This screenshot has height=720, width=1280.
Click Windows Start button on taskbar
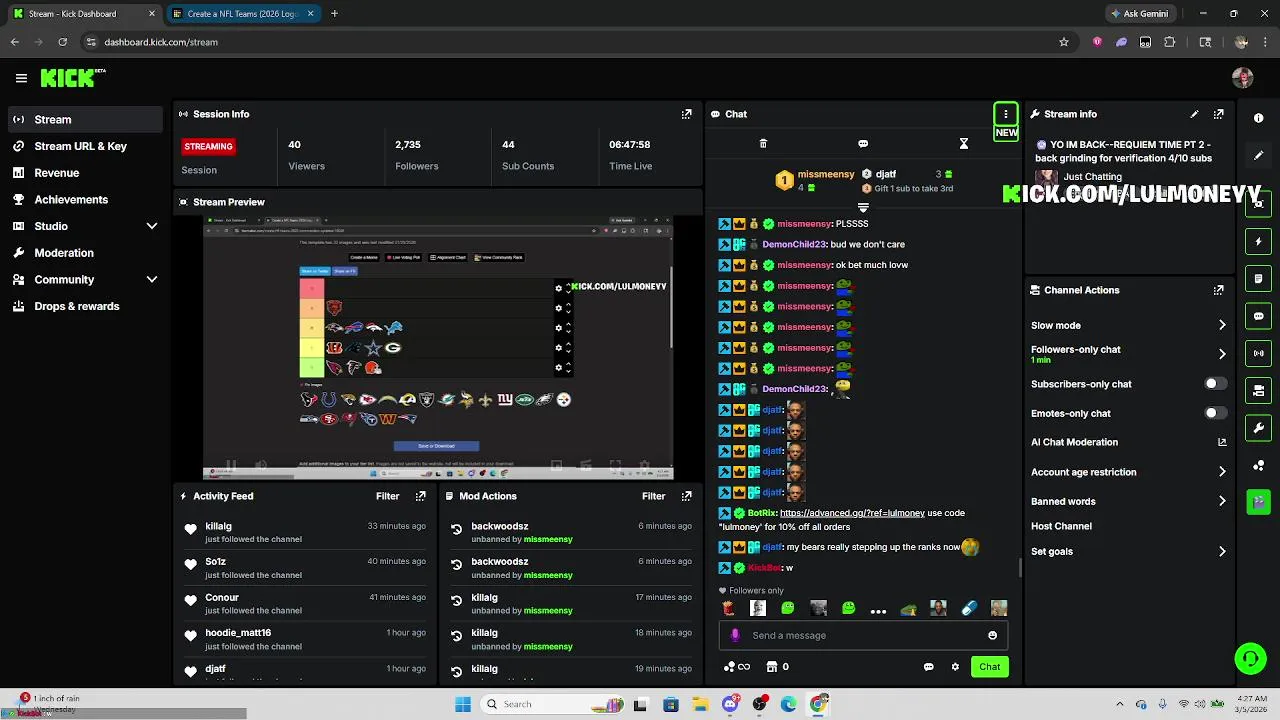tap(463, 704)
